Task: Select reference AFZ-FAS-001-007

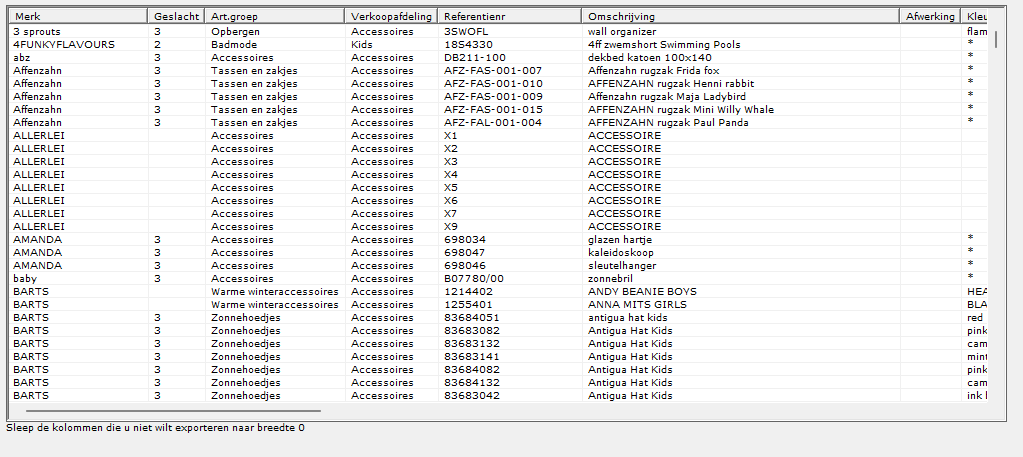Action: click(493, 71)
